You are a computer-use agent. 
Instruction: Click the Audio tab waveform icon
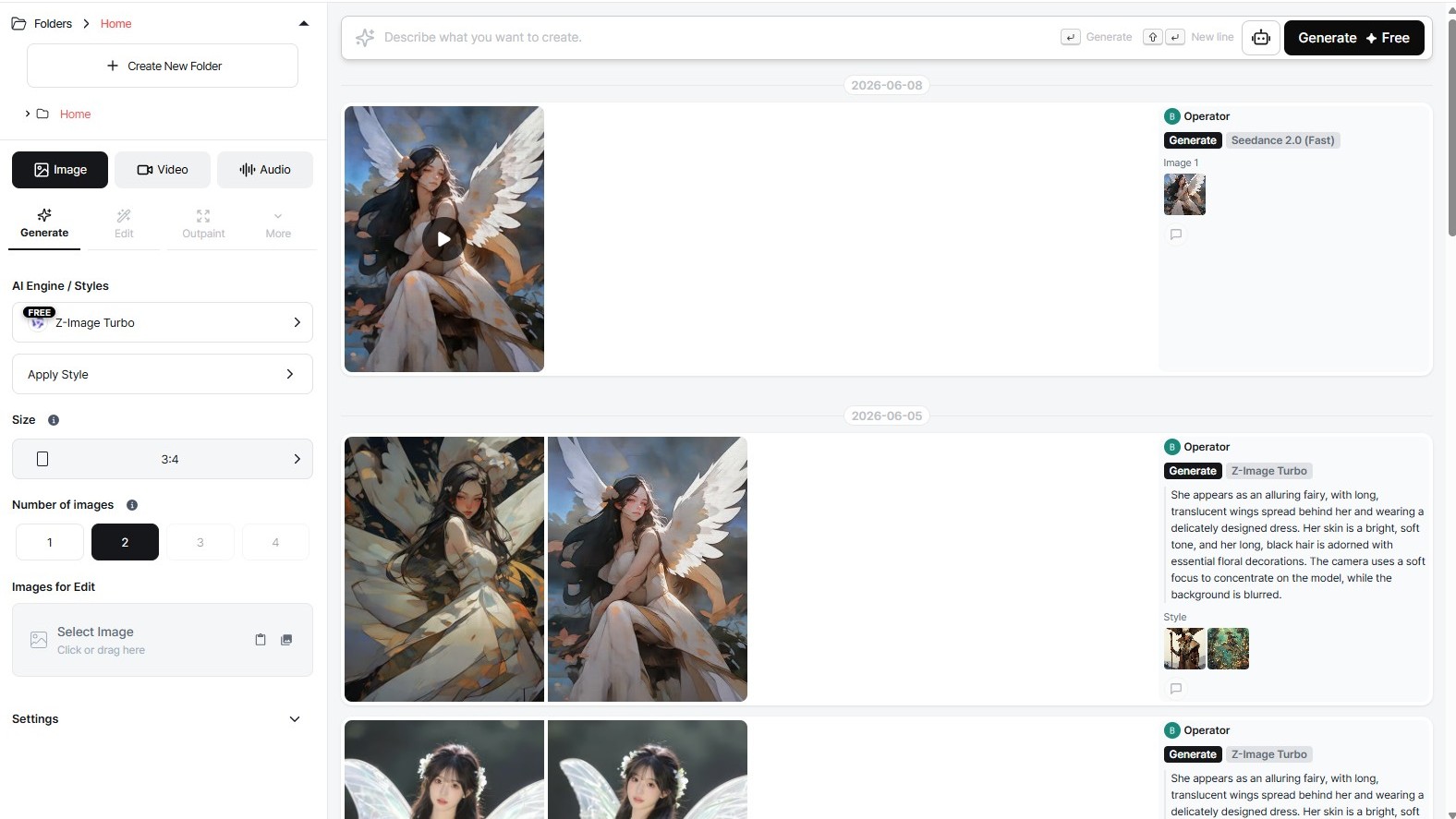coord(248,170)
